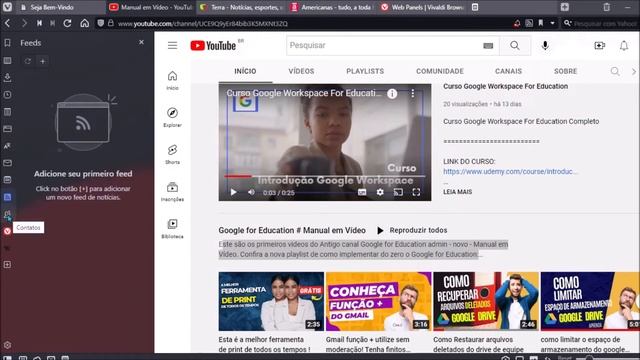The height and width of the screenshot is (360, 640).
Task: Open the History panel clock icon
Action: [7, 95]
